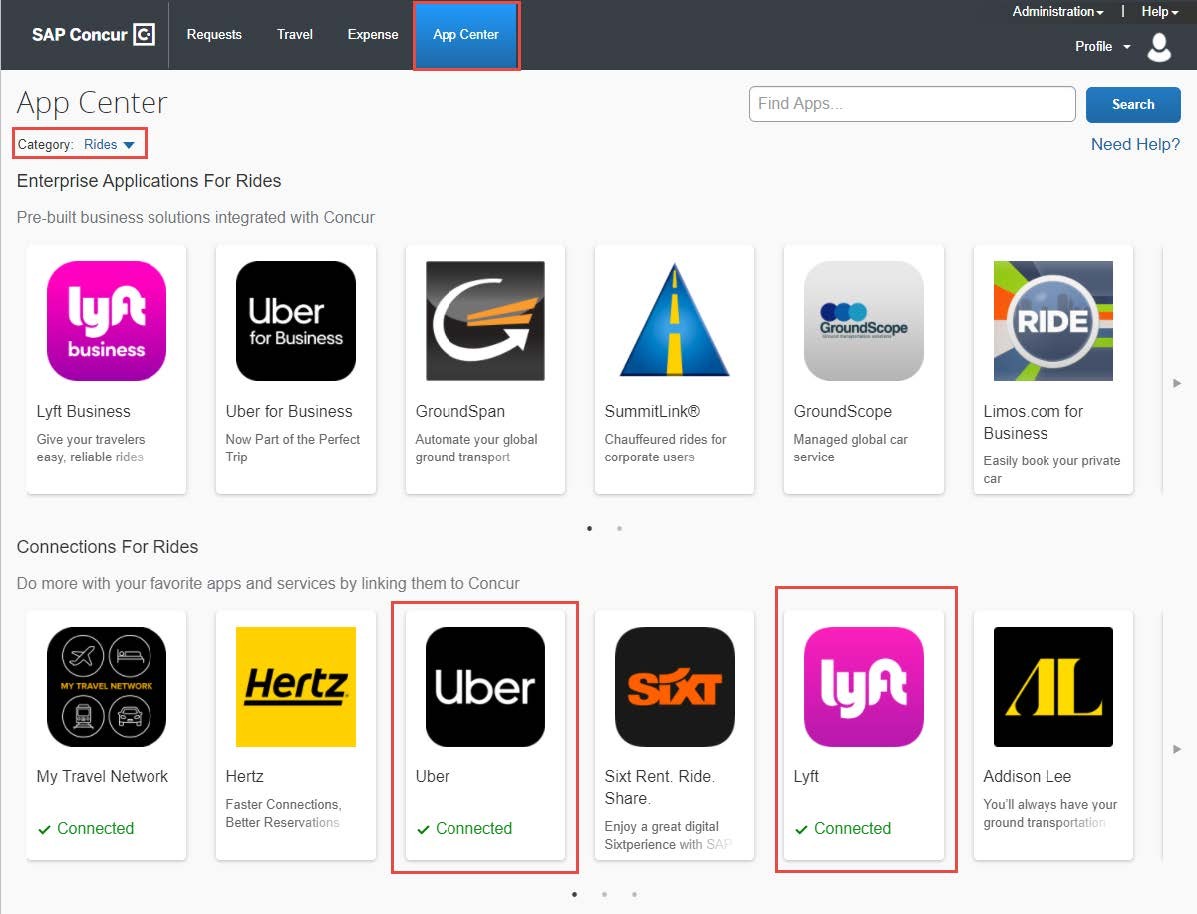The height and width of the screenshot is (914, 1197).
Task: Expand the Category Rides dropdown
Action: [109, 144]
